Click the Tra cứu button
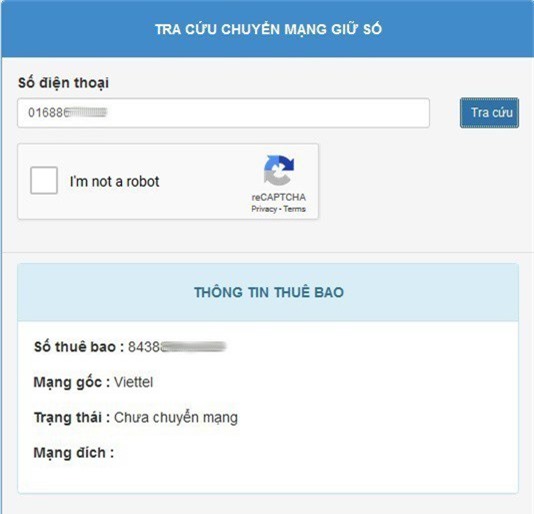This screenshot has width=534, height=514. (x=489, y=113)
